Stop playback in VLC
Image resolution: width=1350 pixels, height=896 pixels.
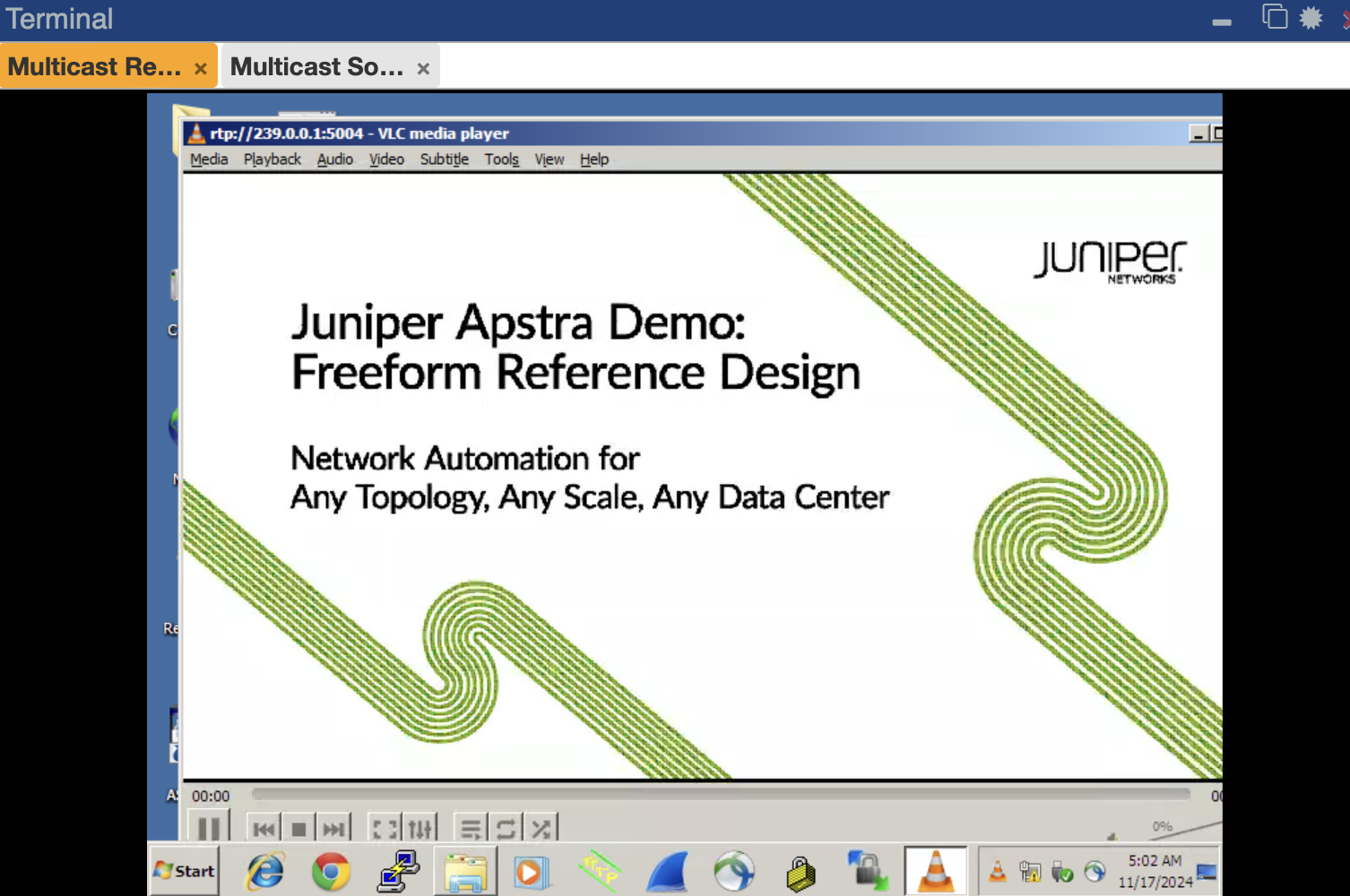(x=299, y=827)
